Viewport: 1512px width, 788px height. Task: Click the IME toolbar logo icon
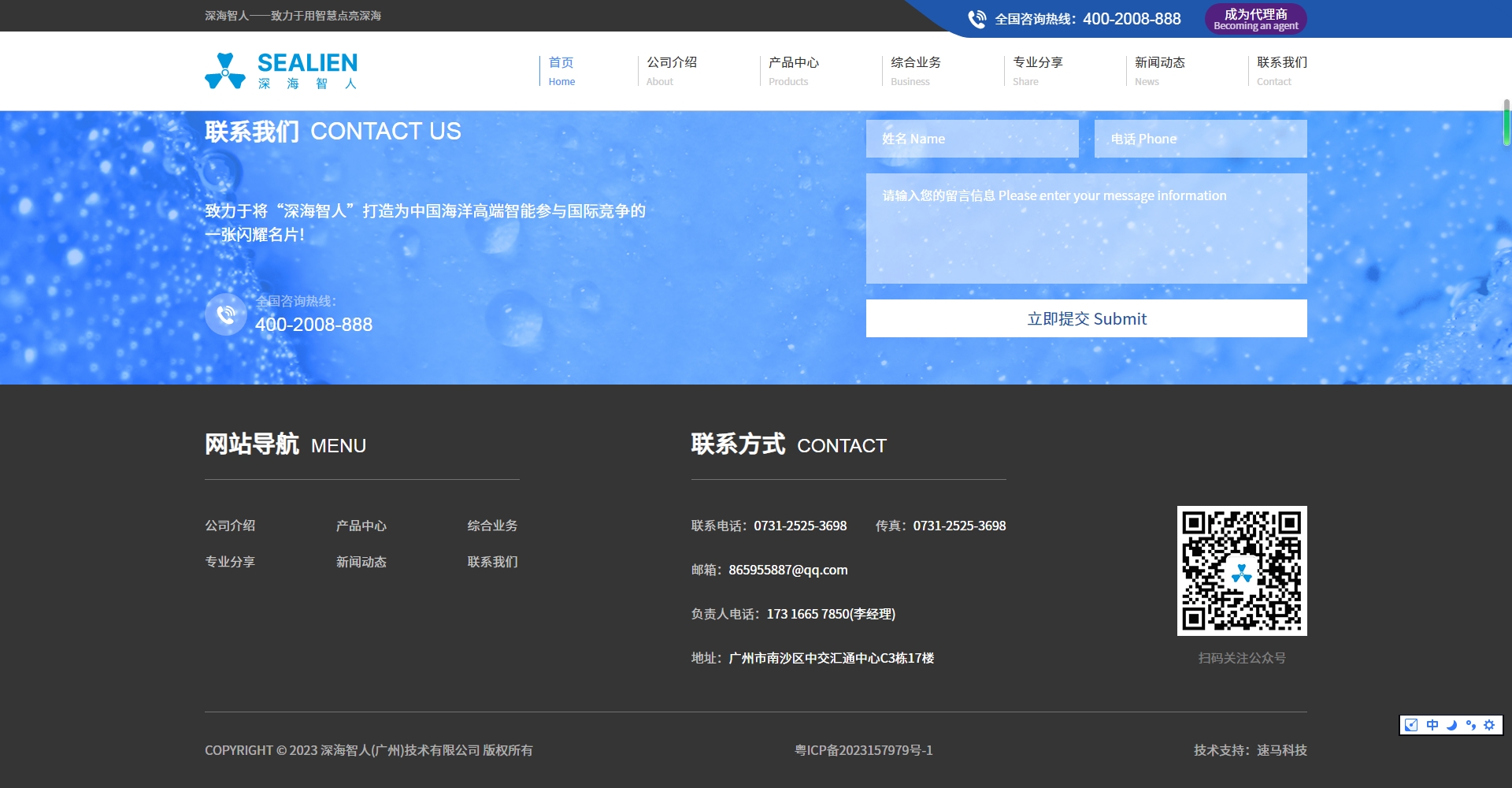point(1411,725)
